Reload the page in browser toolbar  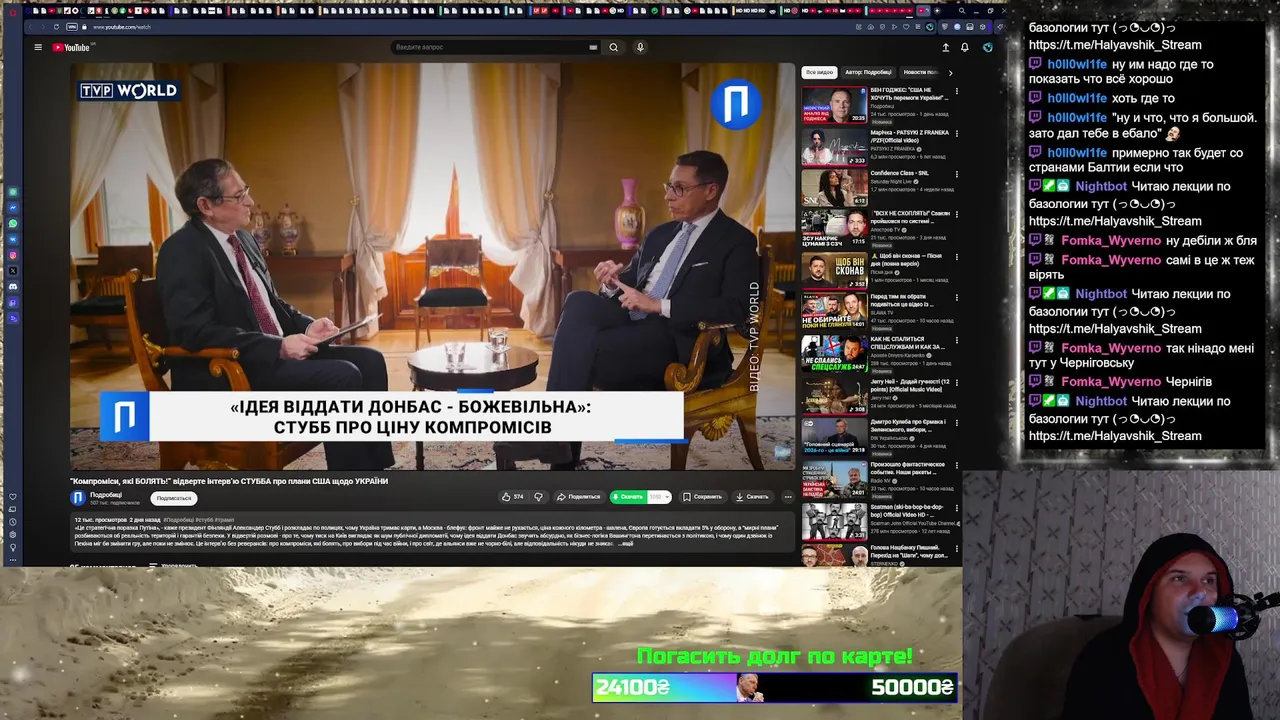[56, 27]
